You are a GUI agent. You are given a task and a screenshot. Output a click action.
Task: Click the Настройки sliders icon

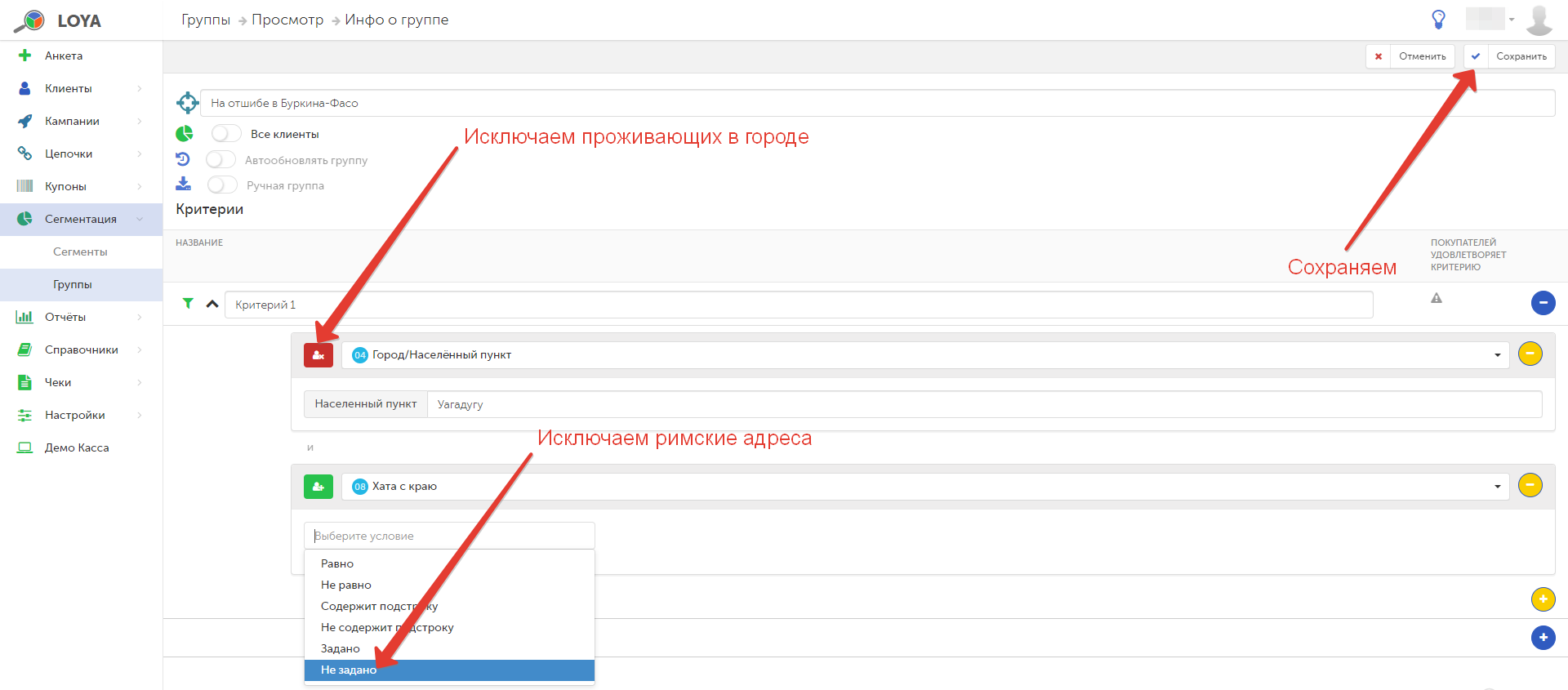[x=24, y=415]
